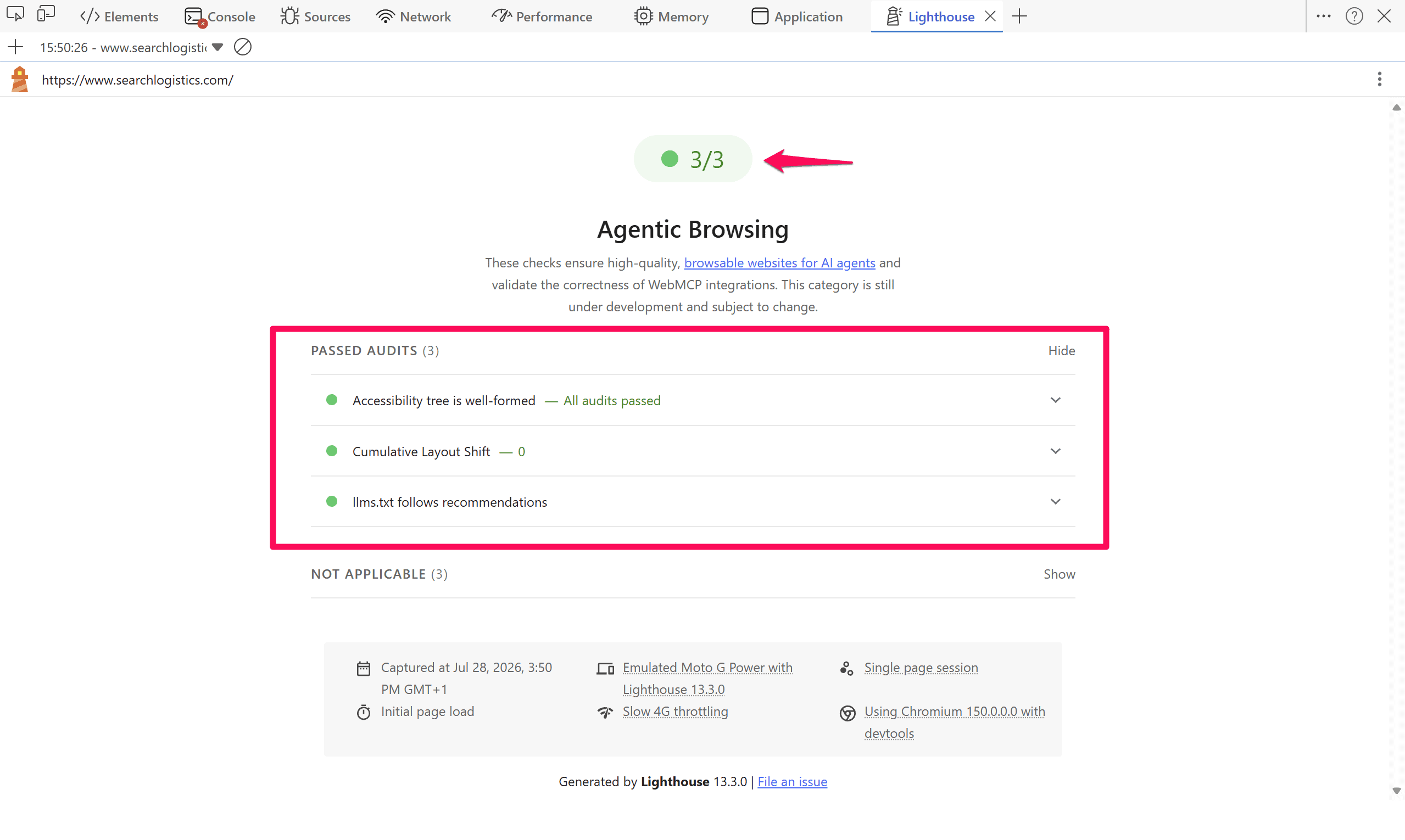
Task: Click the Single page session link
Action: pyautogui.click(x=921, y=668)
